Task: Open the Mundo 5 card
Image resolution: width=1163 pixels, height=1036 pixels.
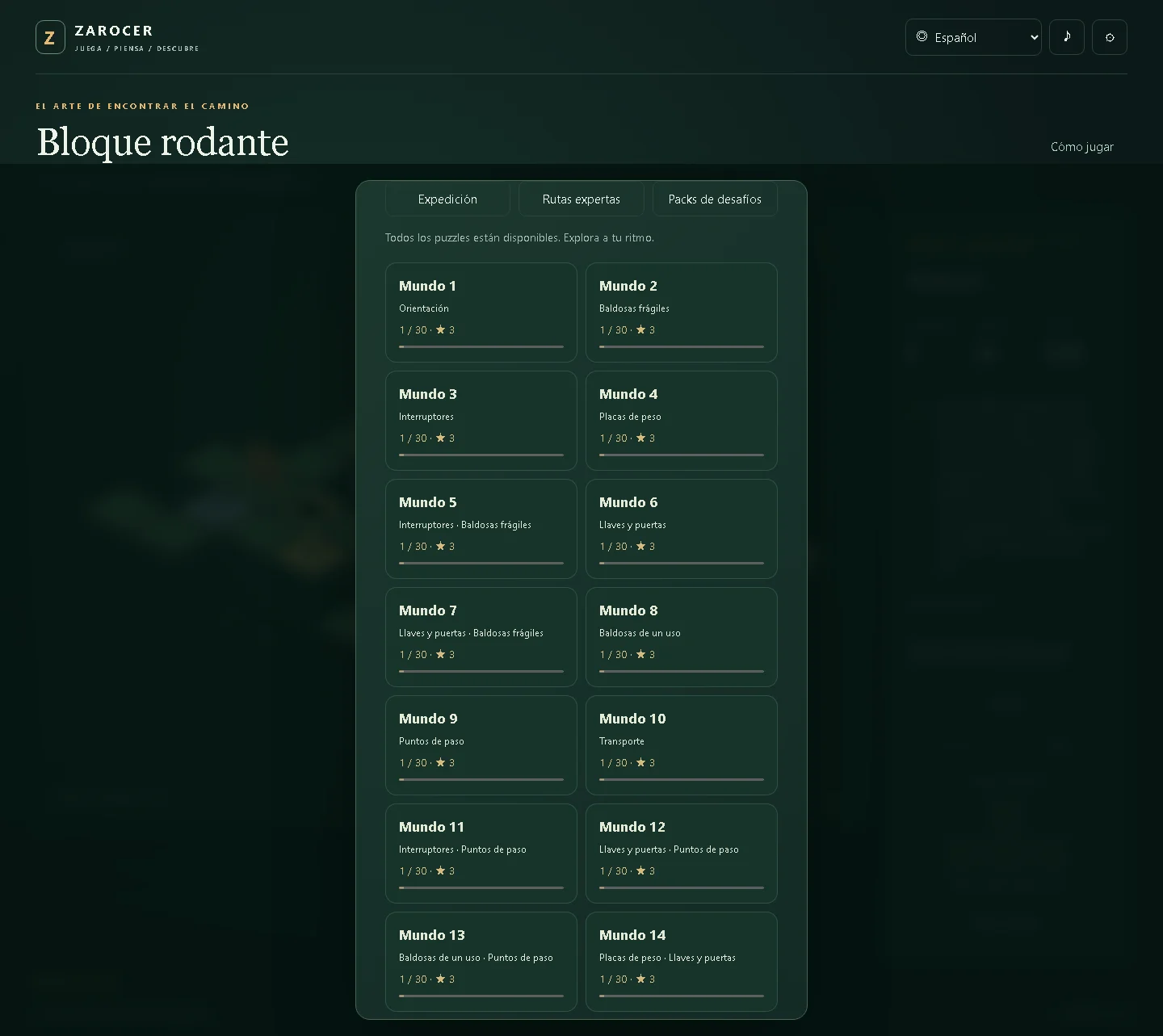Action: 481,529
